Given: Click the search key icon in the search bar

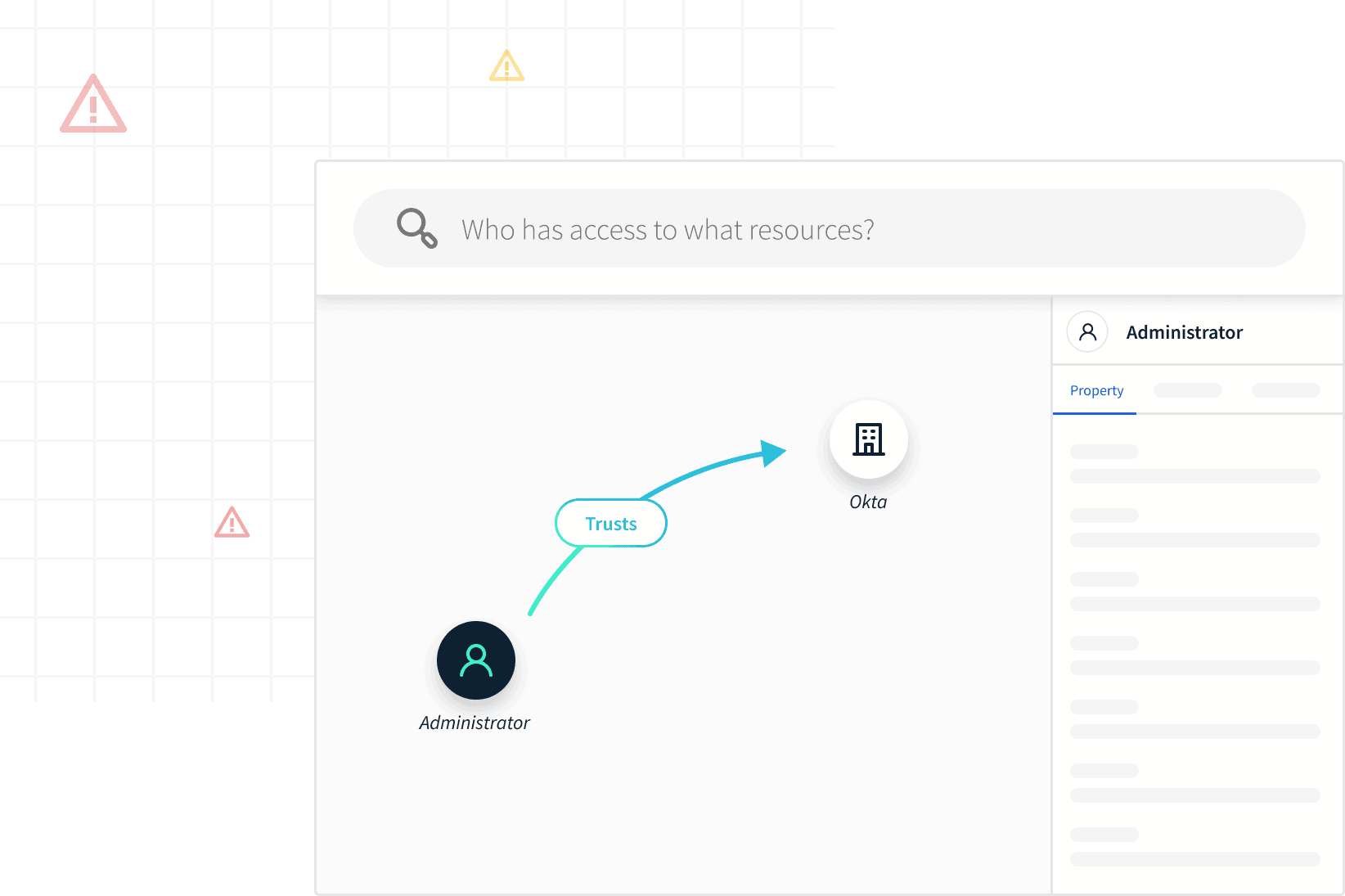Looking at the screenshot, I should [417, 228].
